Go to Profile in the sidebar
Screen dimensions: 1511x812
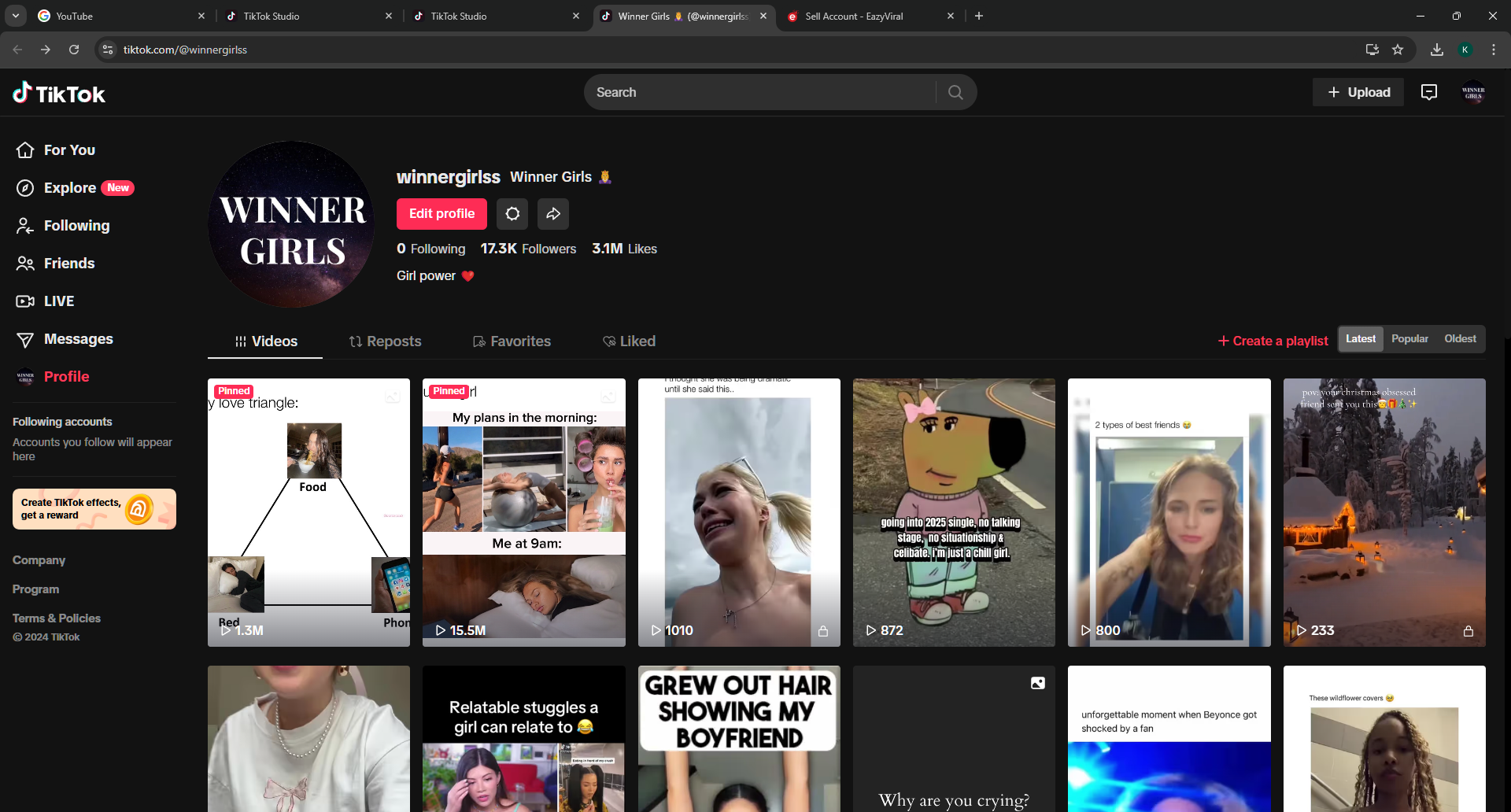[53, 377]
